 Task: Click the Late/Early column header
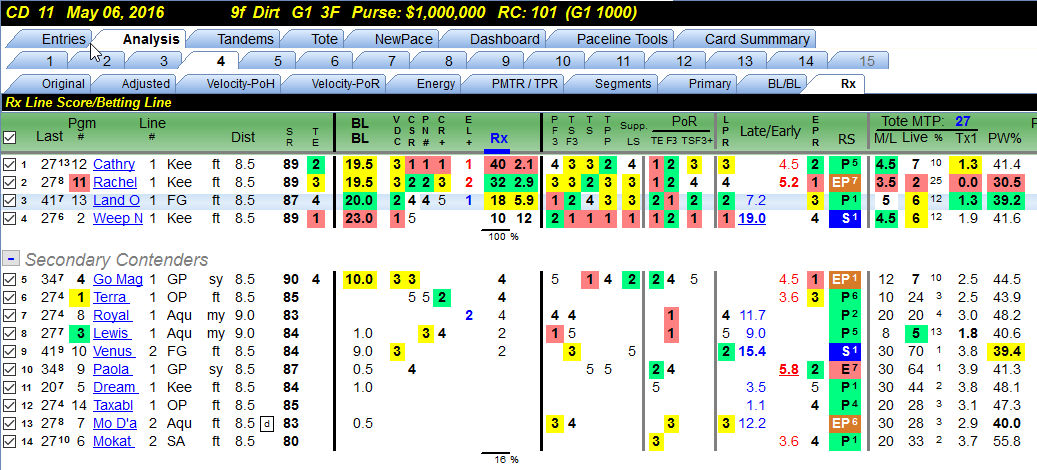(770, 131)
